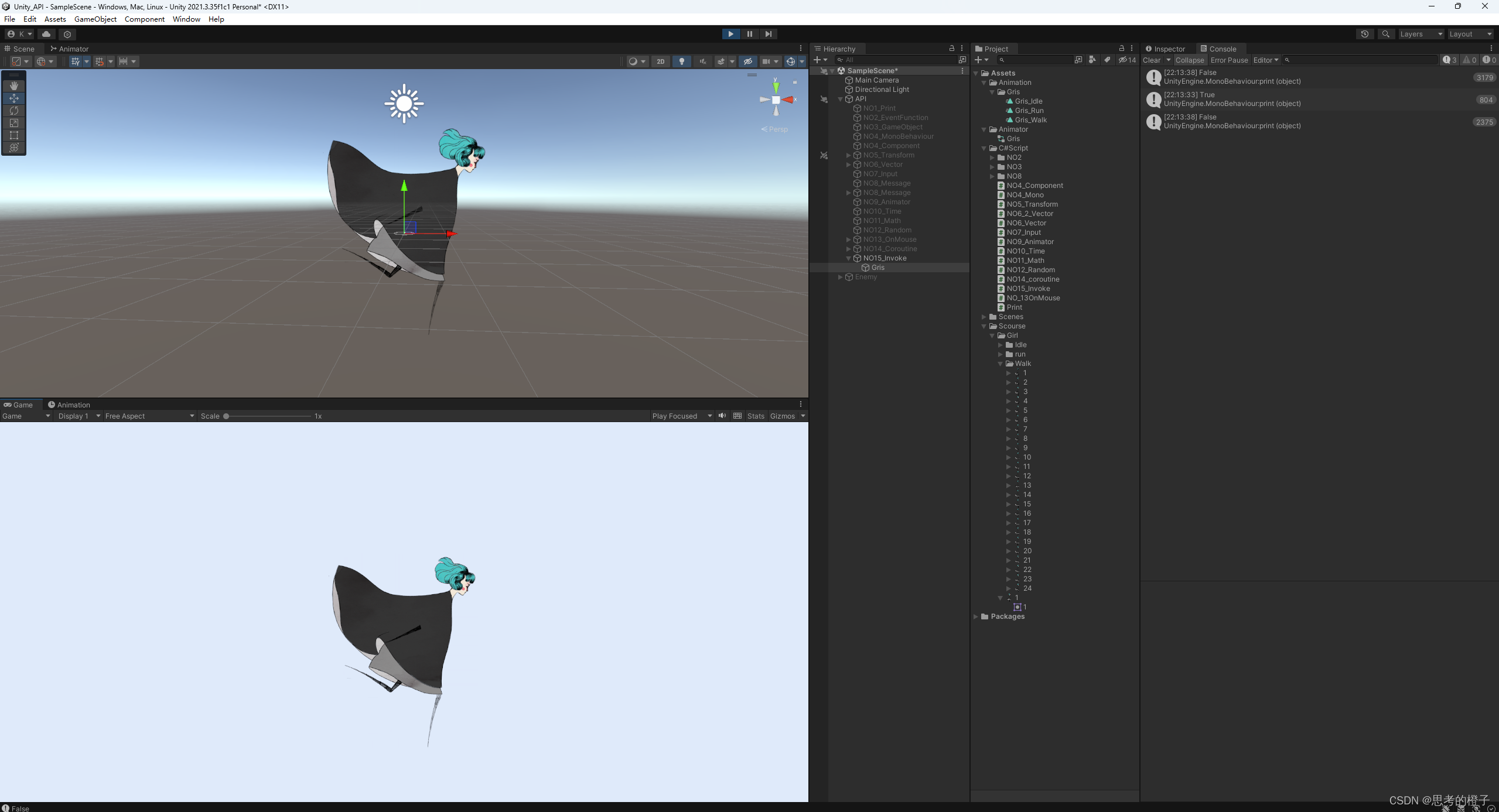
Task: Select the Scale tool
Action: tap(14, 123)
